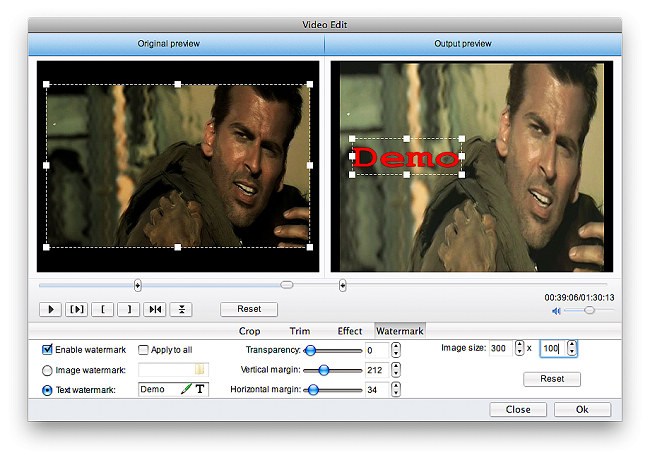Set trim start with left bracket button

click(x=102, y=310)
